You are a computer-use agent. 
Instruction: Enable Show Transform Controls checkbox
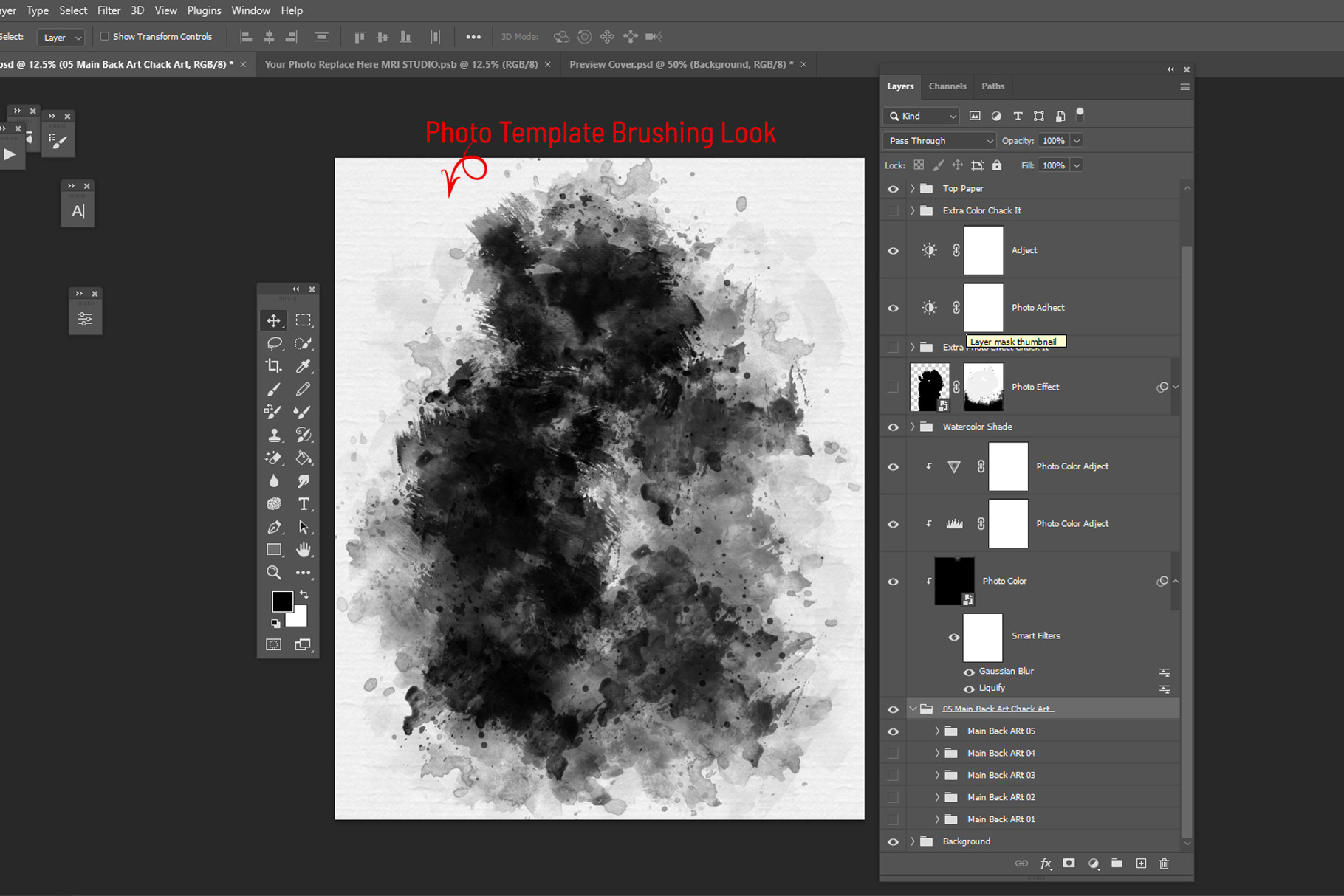coord(105,36)
